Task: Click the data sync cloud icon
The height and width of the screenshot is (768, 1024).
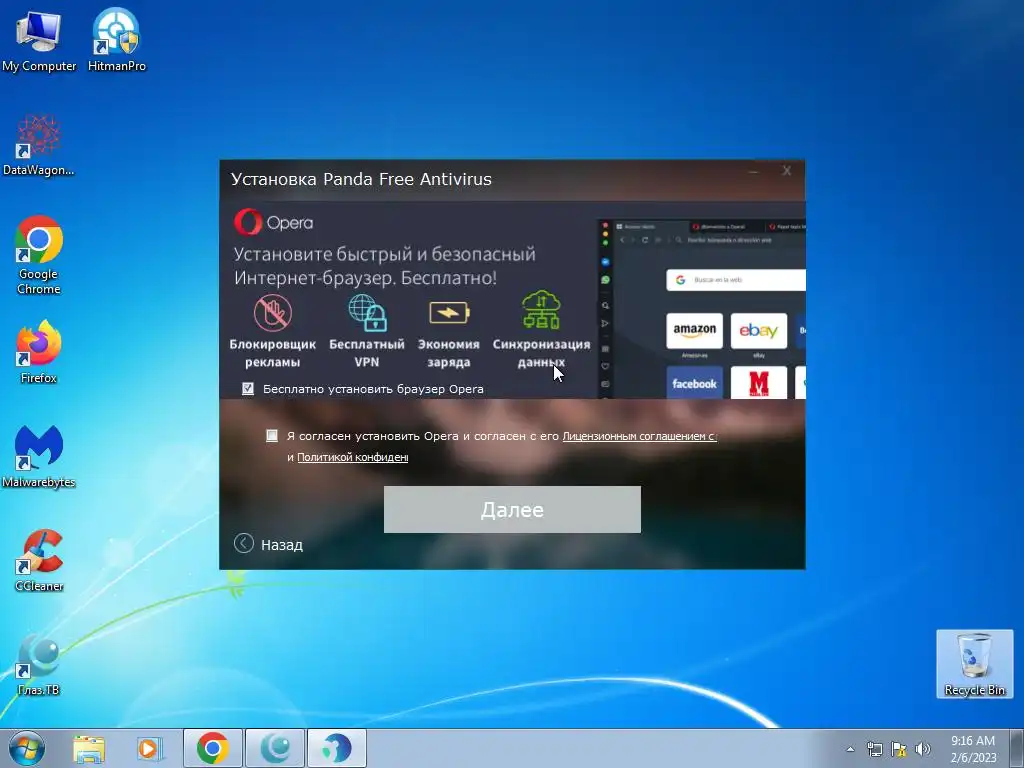Action: coord(541,310)
